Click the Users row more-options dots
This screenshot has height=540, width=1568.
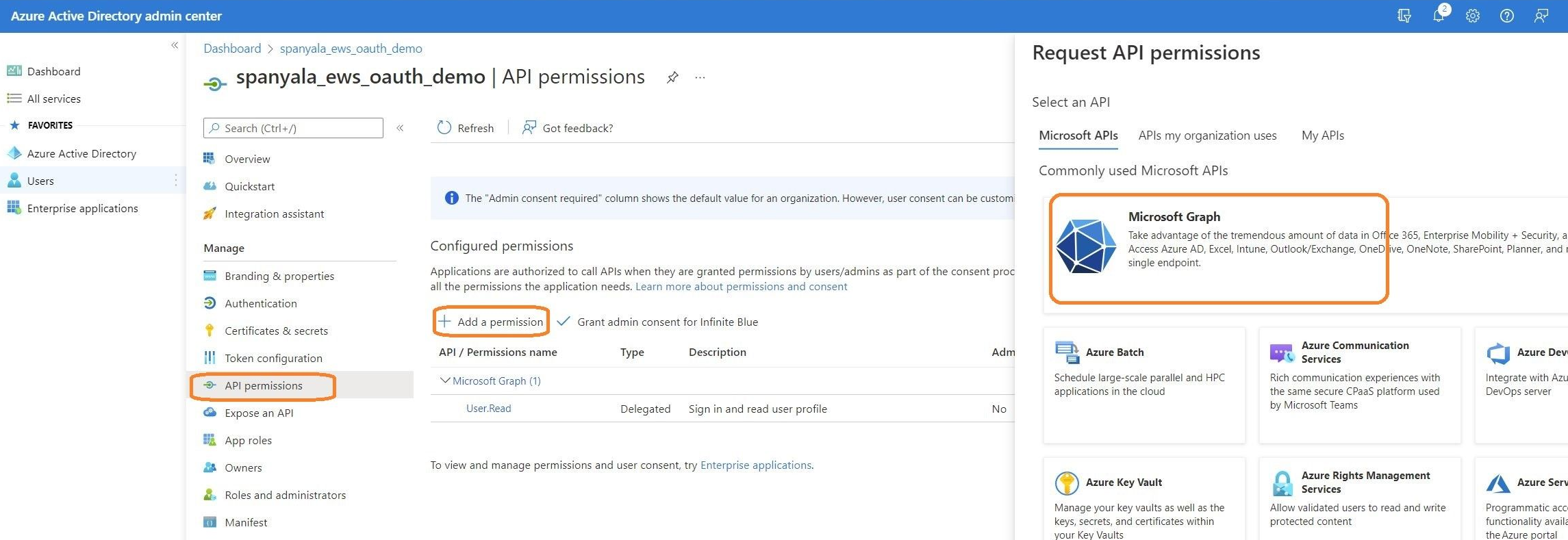[176, 180]
